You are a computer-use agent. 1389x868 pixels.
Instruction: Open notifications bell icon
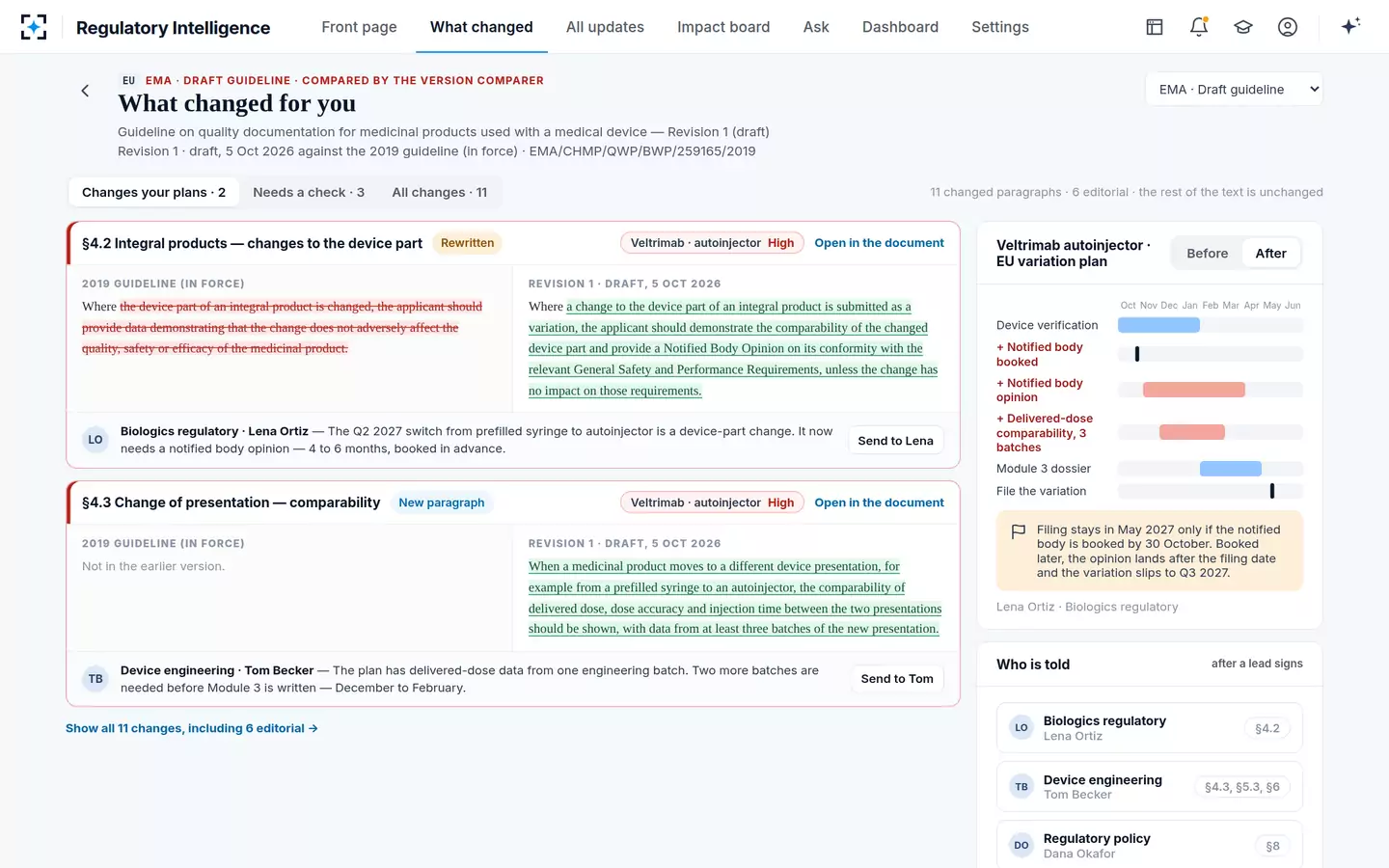pyautogui.click(x=1199, y=27)
